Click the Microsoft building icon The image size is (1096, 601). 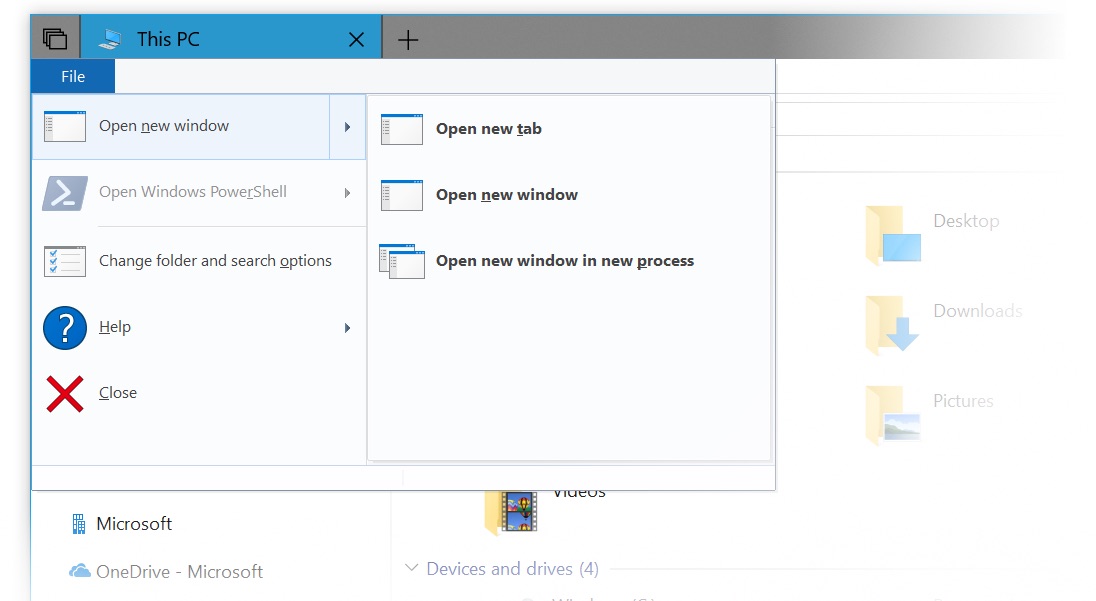(78, 524)
